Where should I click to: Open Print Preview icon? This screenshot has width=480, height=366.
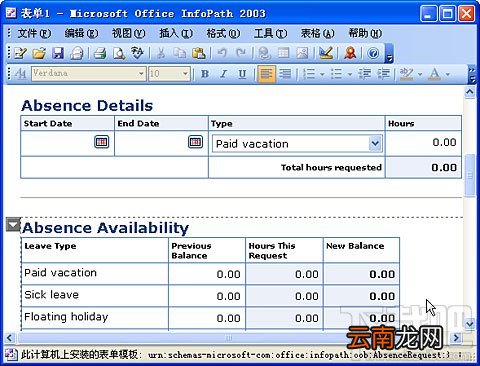pos(119,53)
